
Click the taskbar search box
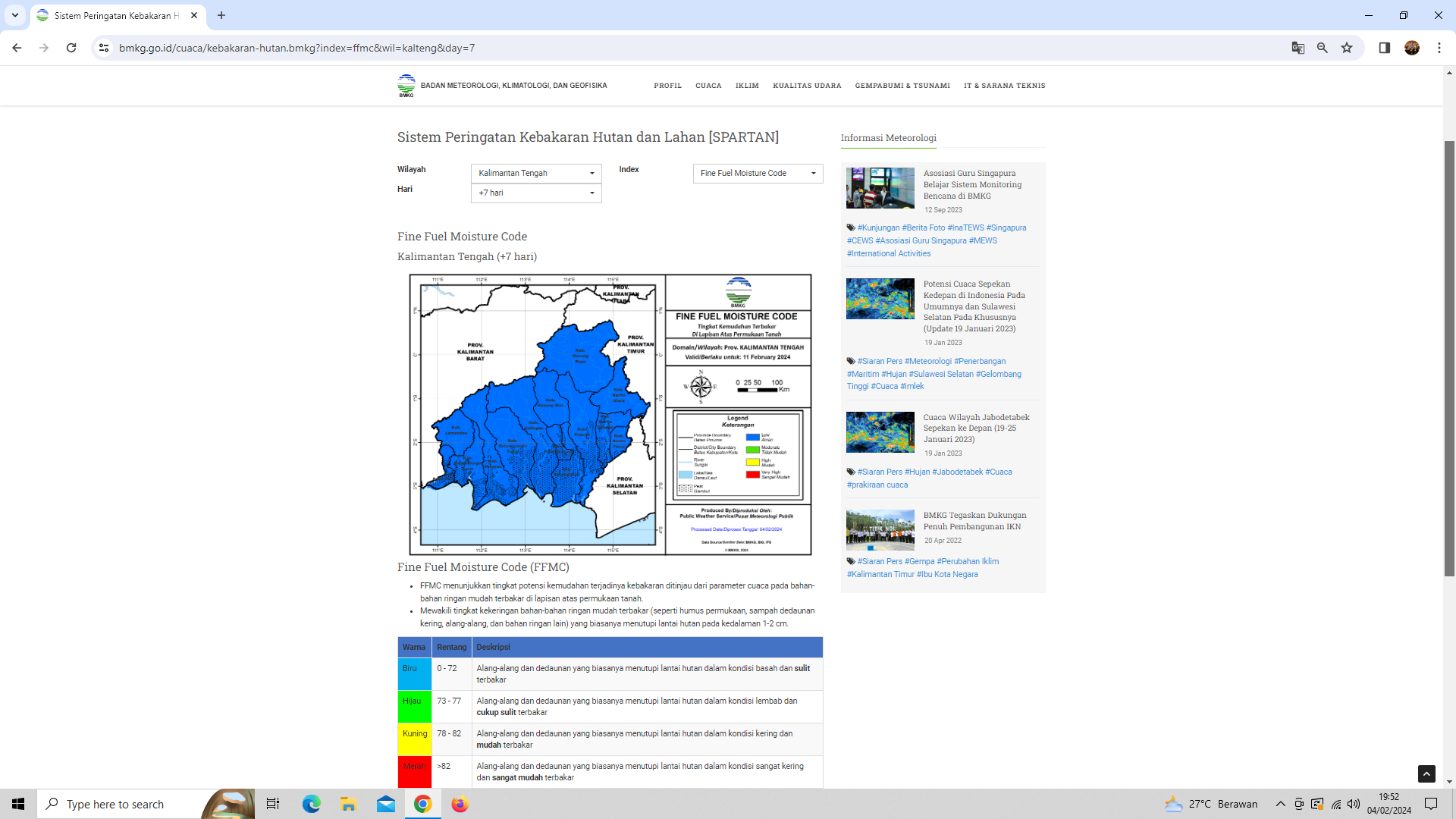click(146, 804)
